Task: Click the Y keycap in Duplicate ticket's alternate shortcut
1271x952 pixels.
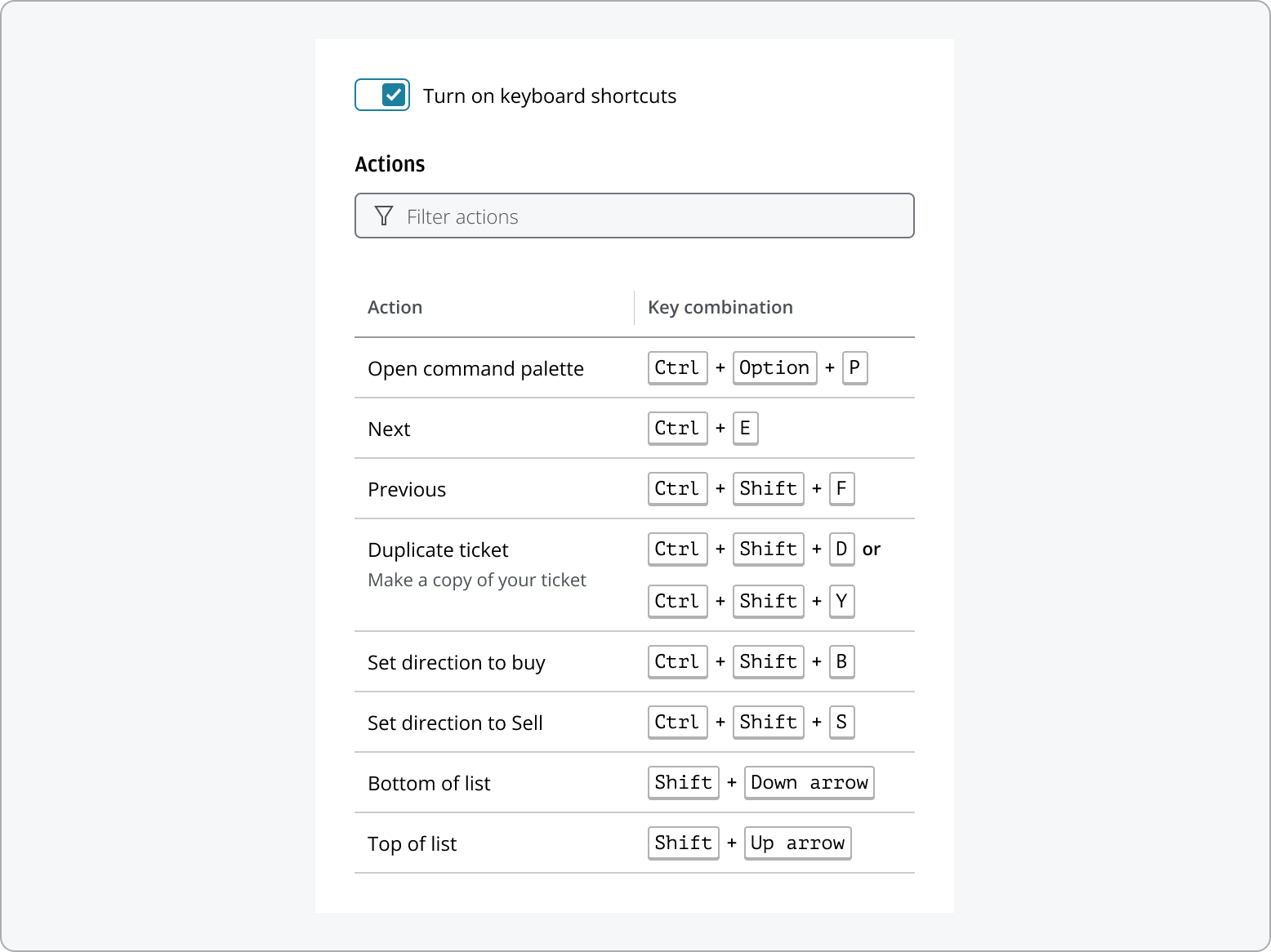Action: coord(841,601)
